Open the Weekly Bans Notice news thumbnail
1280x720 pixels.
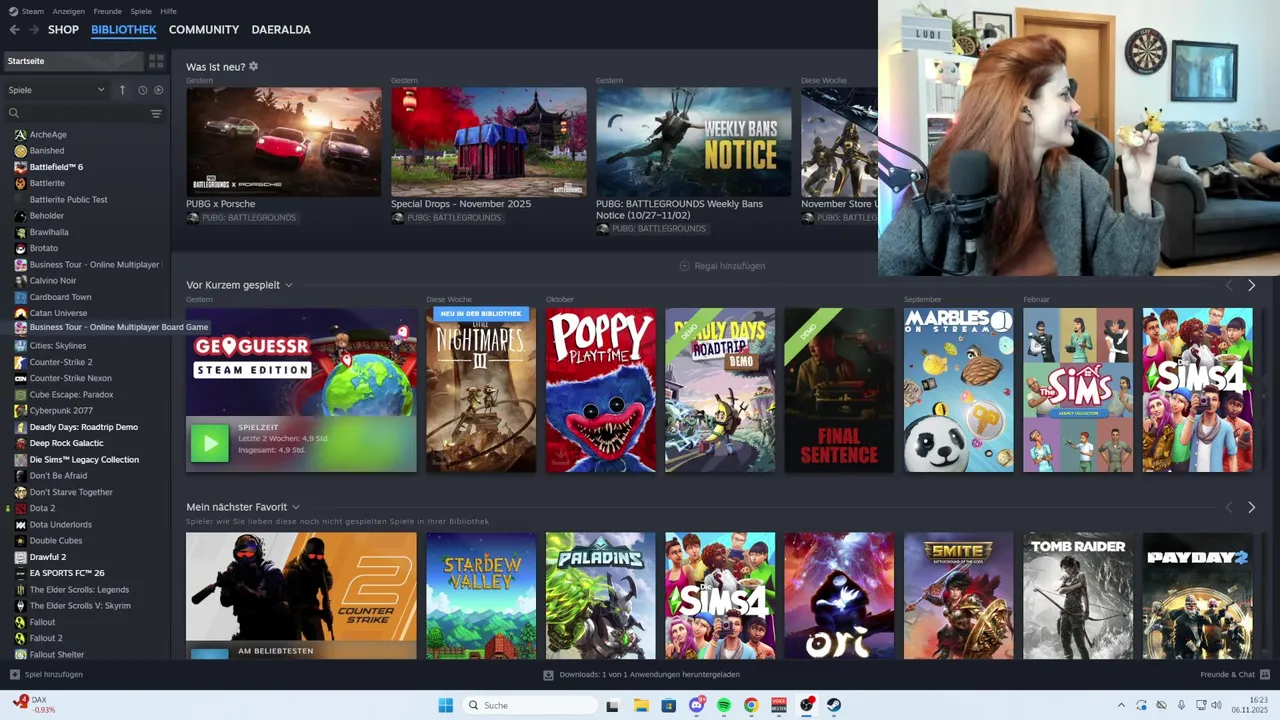click(693, 142)
